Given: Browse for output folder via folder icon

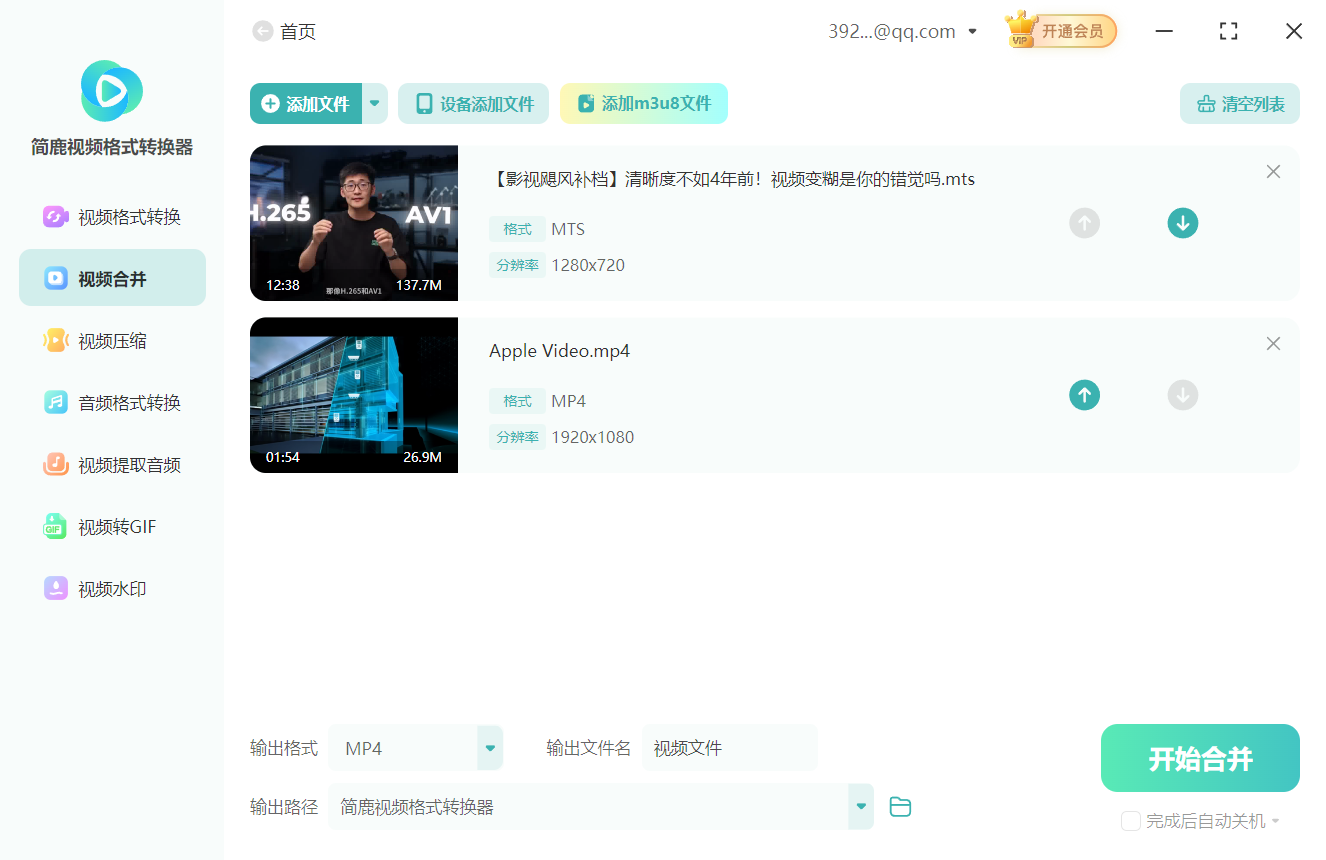Looking at the screenshot, I should [899, 806].
